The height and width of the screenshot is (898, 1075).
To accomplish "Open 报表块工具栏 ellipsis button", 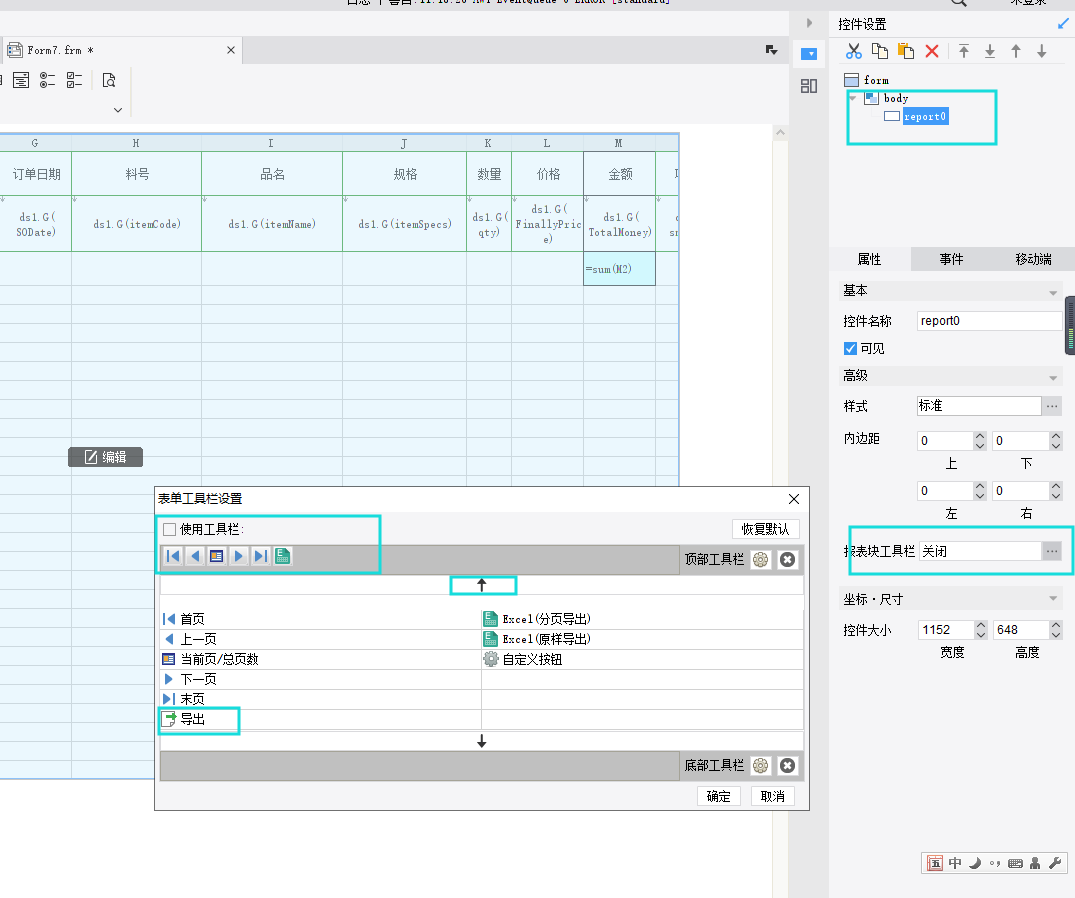I will 1052,551.
